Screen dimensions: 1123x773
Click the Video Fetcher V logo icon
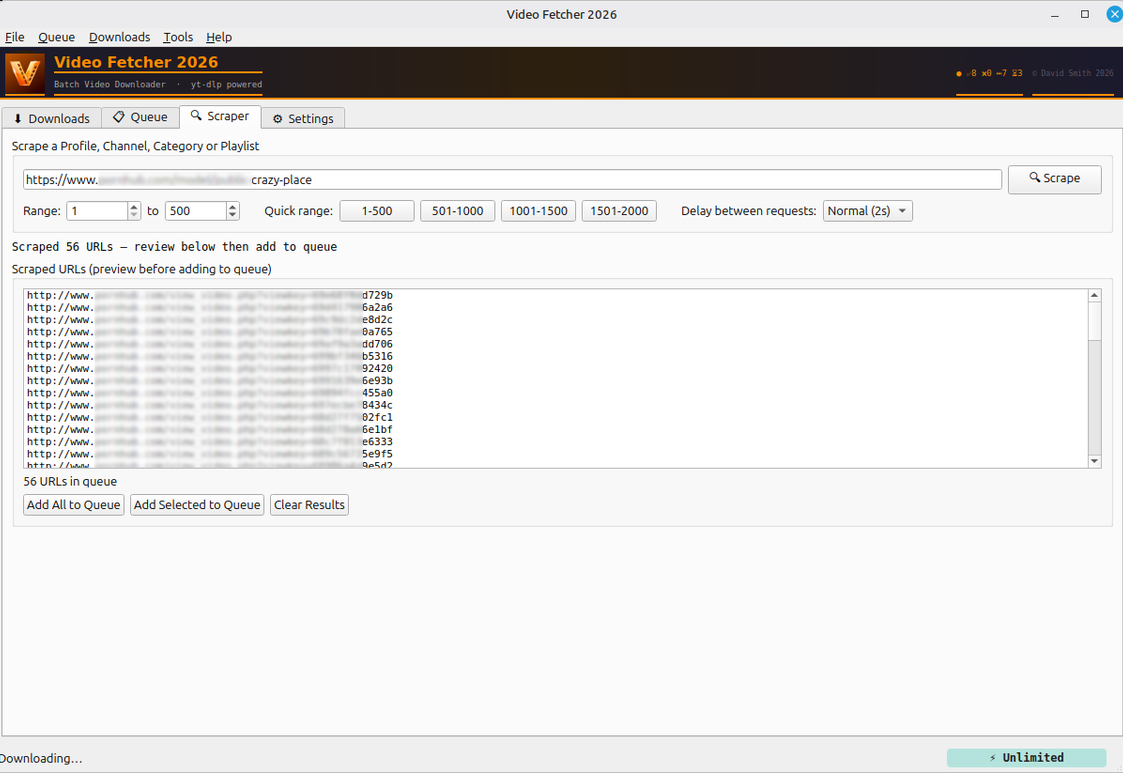25,73
